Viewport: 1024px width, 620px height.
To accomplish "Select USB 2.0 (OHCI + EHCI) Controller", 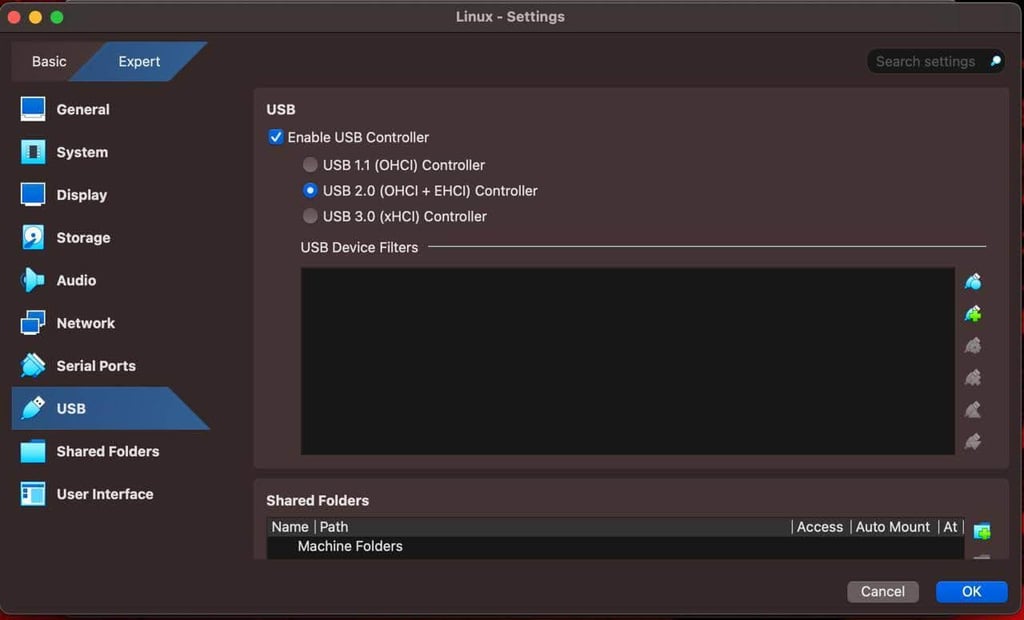I will click(310, 191).
